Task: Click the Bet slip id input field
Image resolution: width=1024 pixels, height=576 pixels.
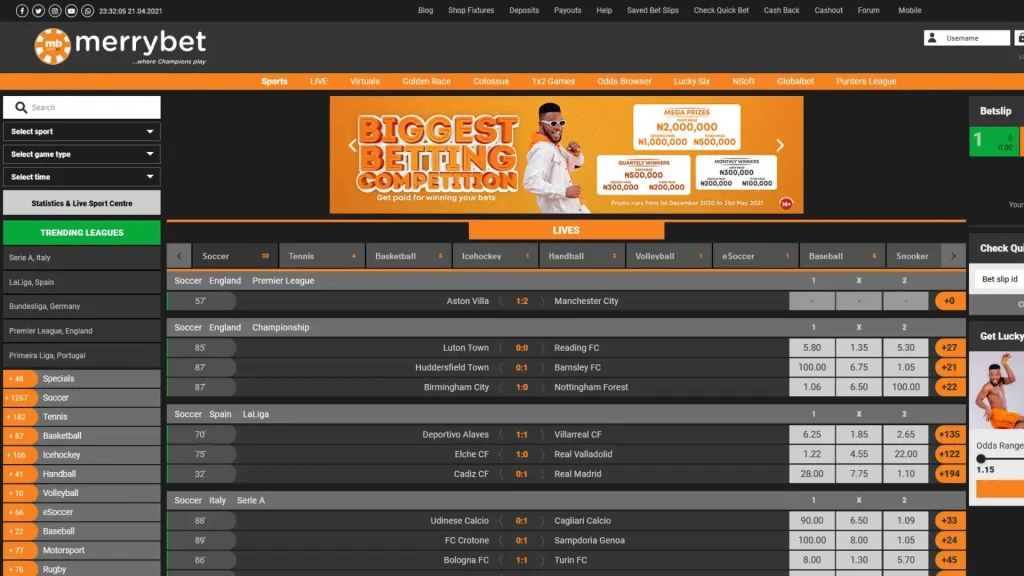Action: pyautogui.click(x=1000, y=279)
